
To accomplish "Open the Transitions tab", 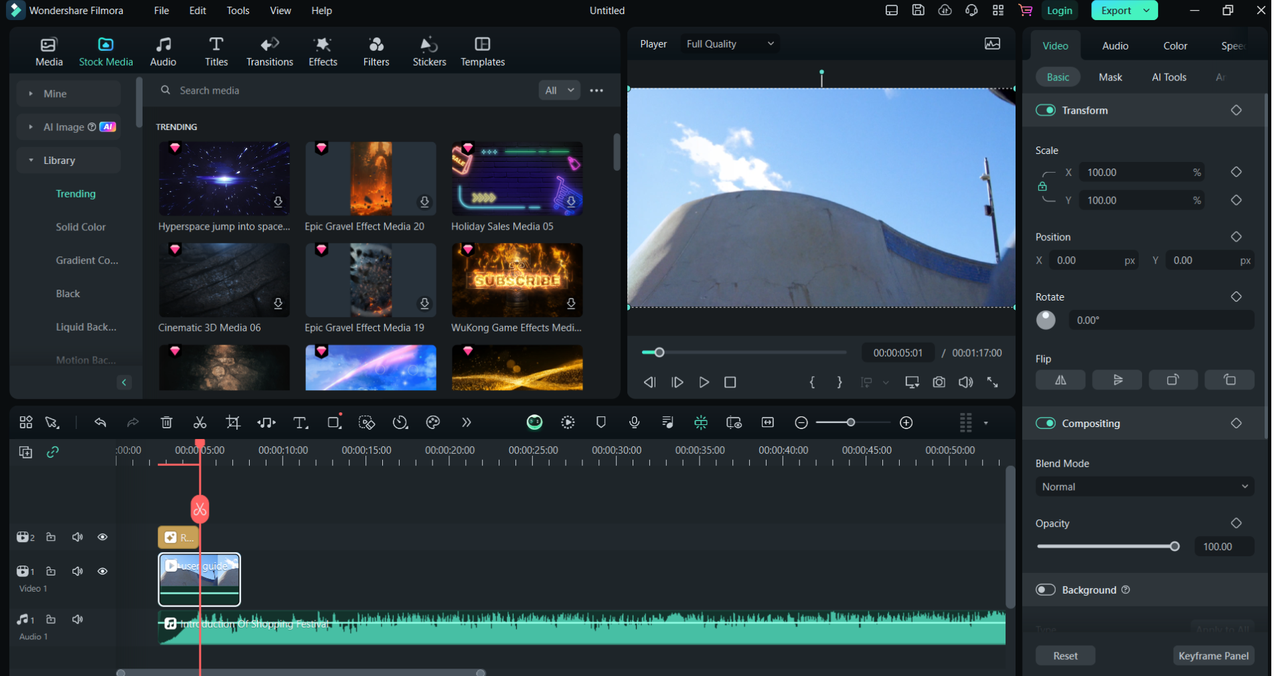I will [270, 52].
